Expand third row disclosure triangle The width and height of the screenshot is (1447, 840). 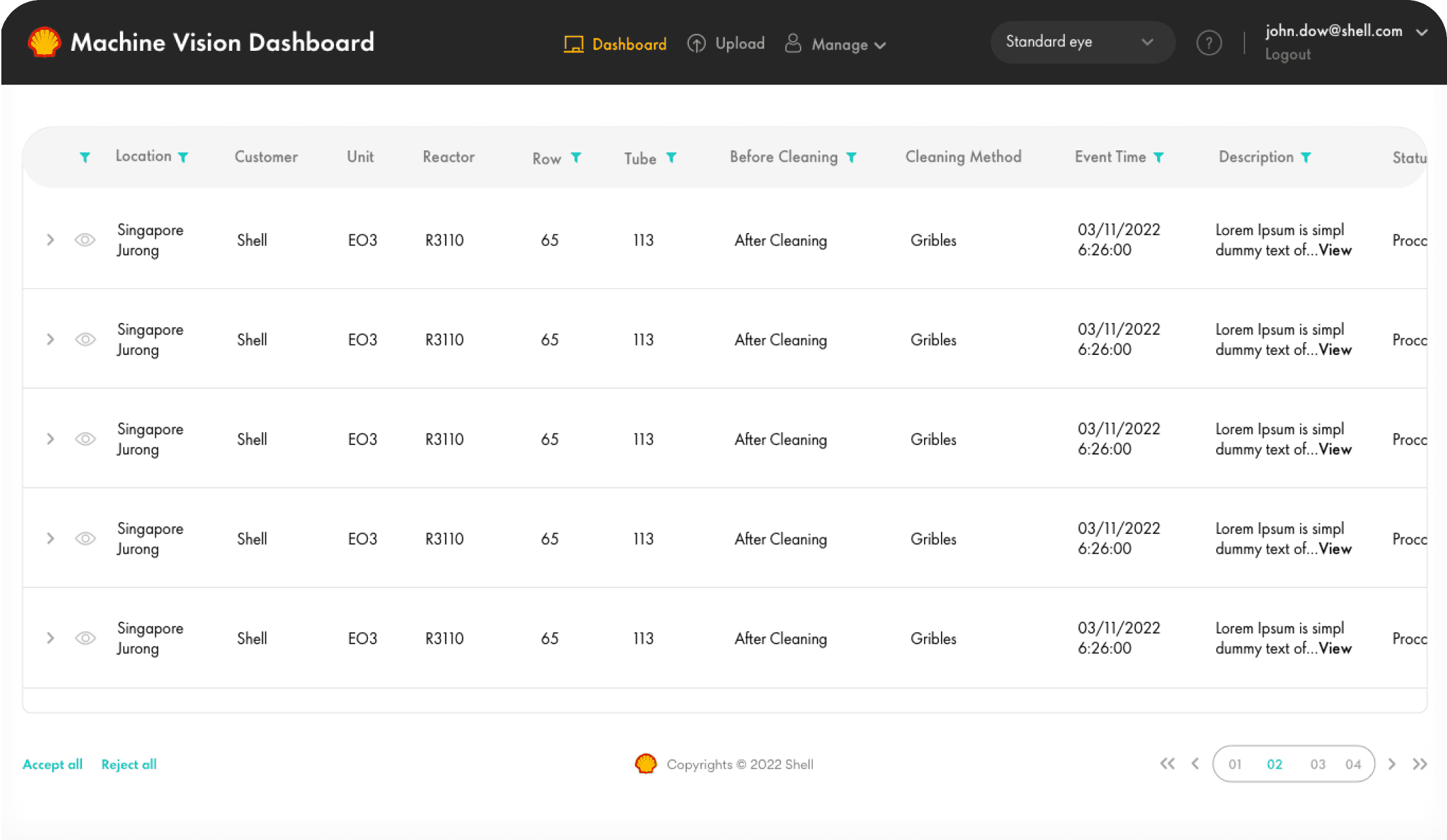coord(49,438)
